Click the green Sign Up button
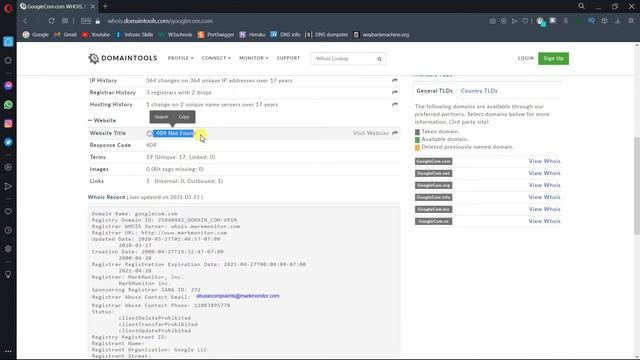 click(553, 58)
